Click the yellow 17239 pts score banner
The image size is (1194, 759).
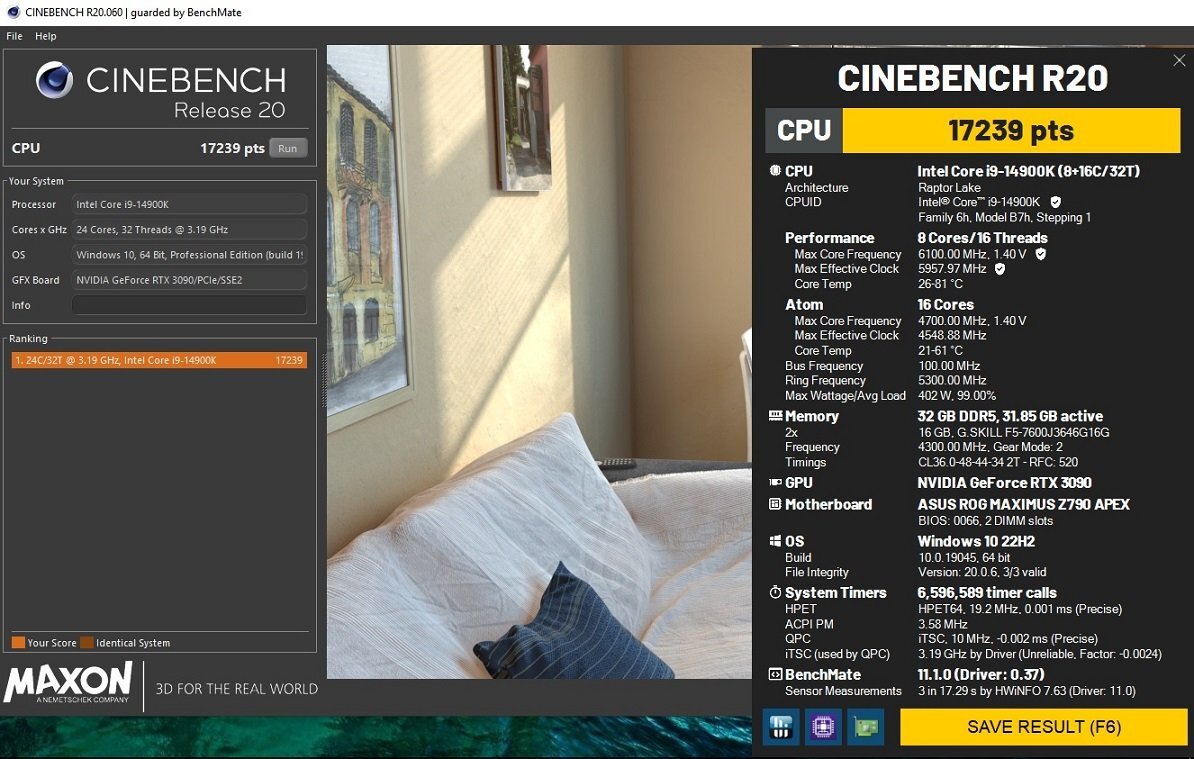pos(1010,130)
